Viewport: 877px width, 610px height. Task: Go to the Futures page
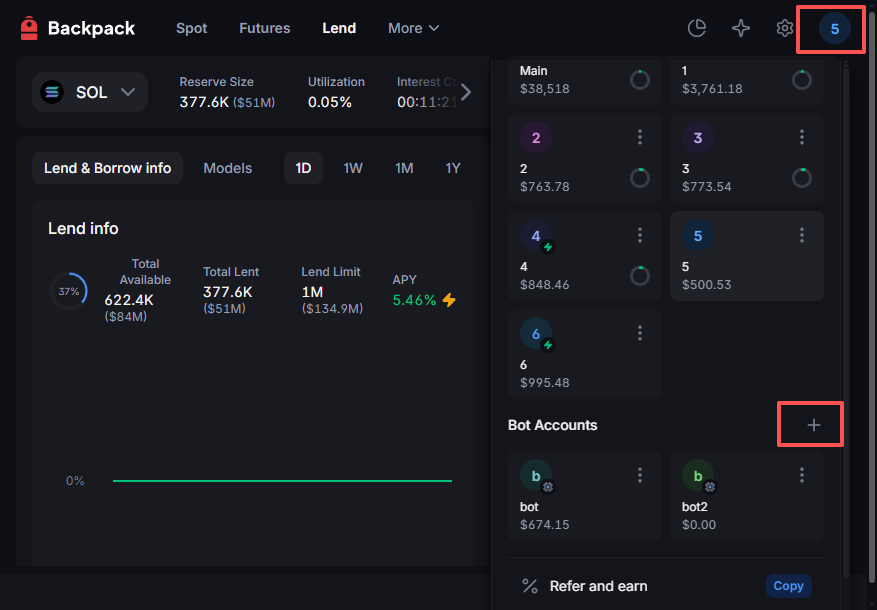pyautogui.click(x=265, y=28)
